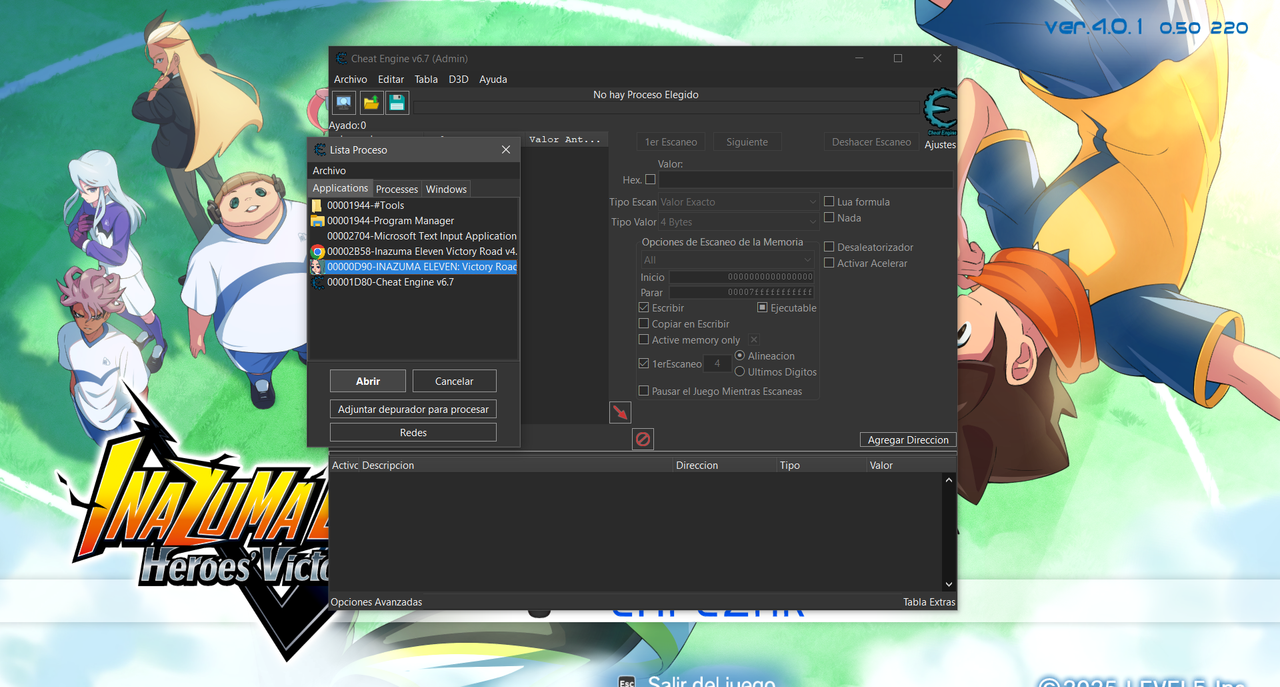The image size is (1280, 687).
Task: Open the D3D menu
Action: pyautogui.click(x=458, y=80)
